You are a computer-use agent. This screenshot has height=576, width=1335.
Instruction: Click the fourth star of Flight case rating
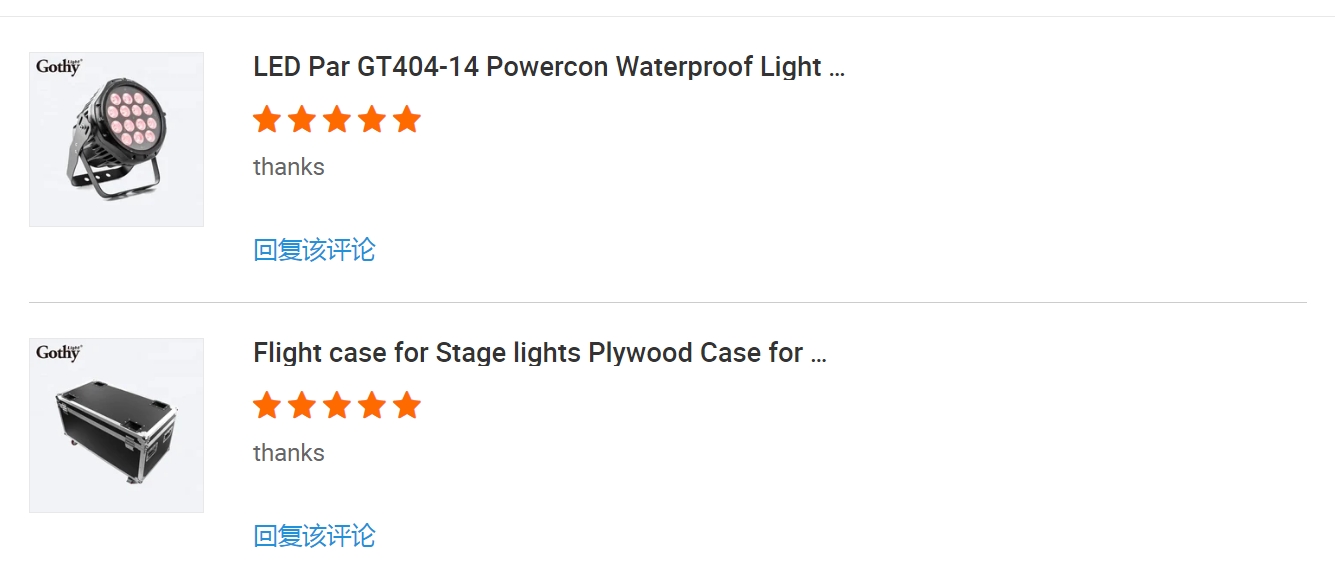pyautogui.click(x=372, y=406)
